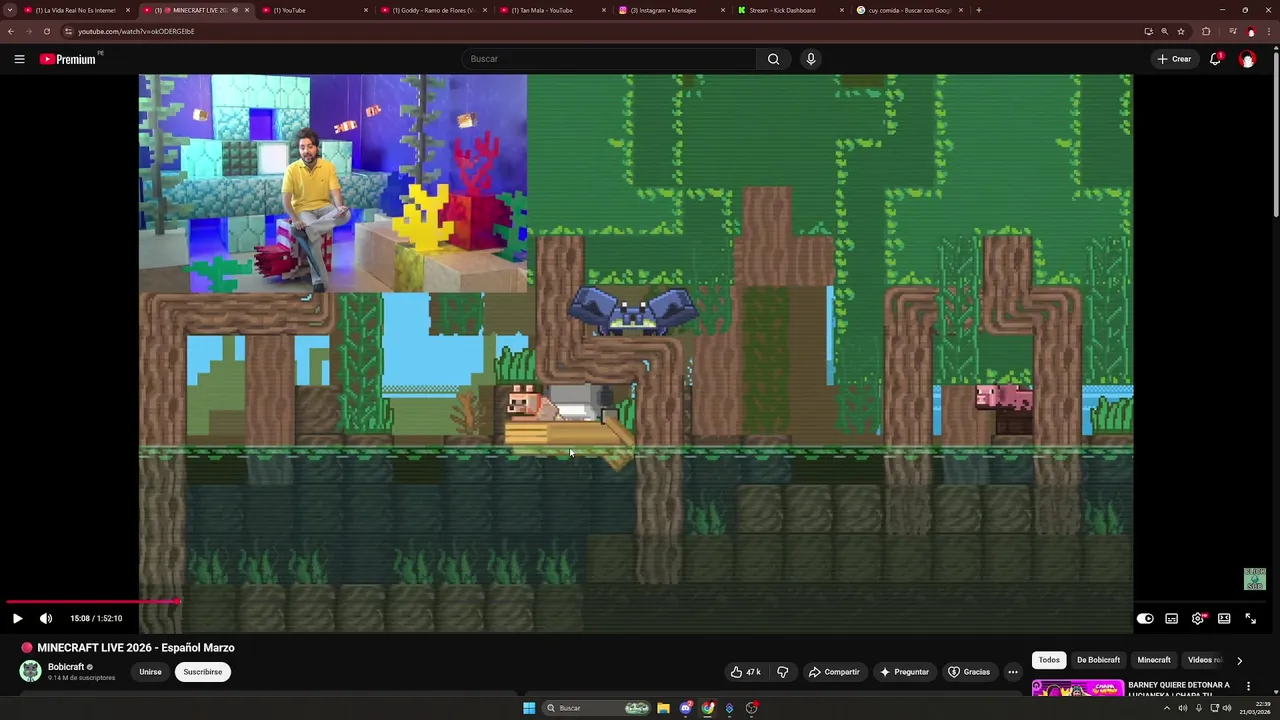1280x720 pixels.
Task: Play the paused video
Action: coord(17,618)
